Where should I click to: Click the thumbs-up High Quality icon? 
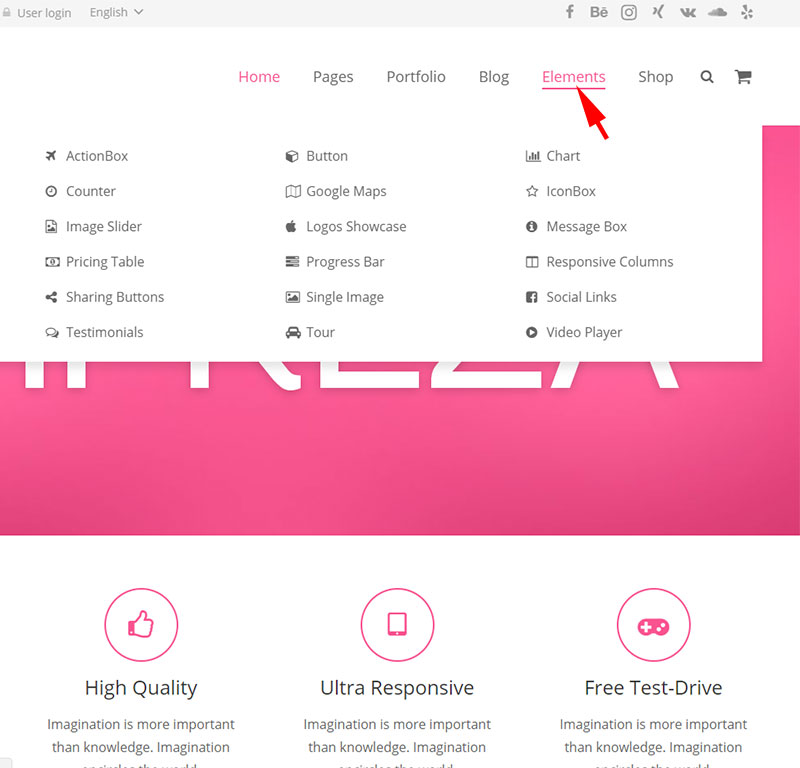coord(141,625)
